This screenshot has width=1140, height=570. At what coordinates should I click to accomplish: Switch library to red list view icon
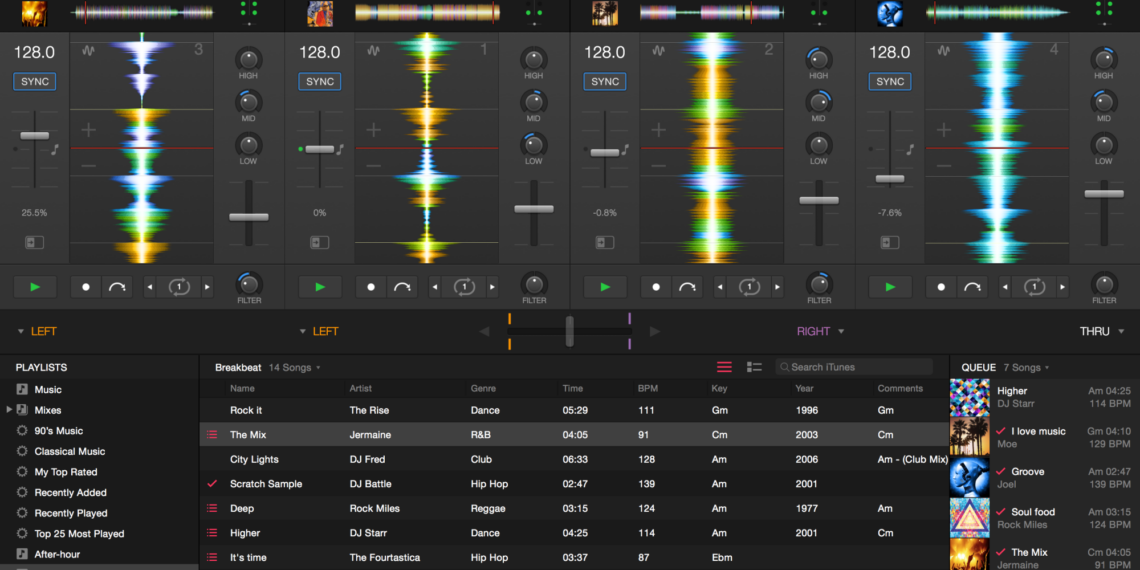725,367
